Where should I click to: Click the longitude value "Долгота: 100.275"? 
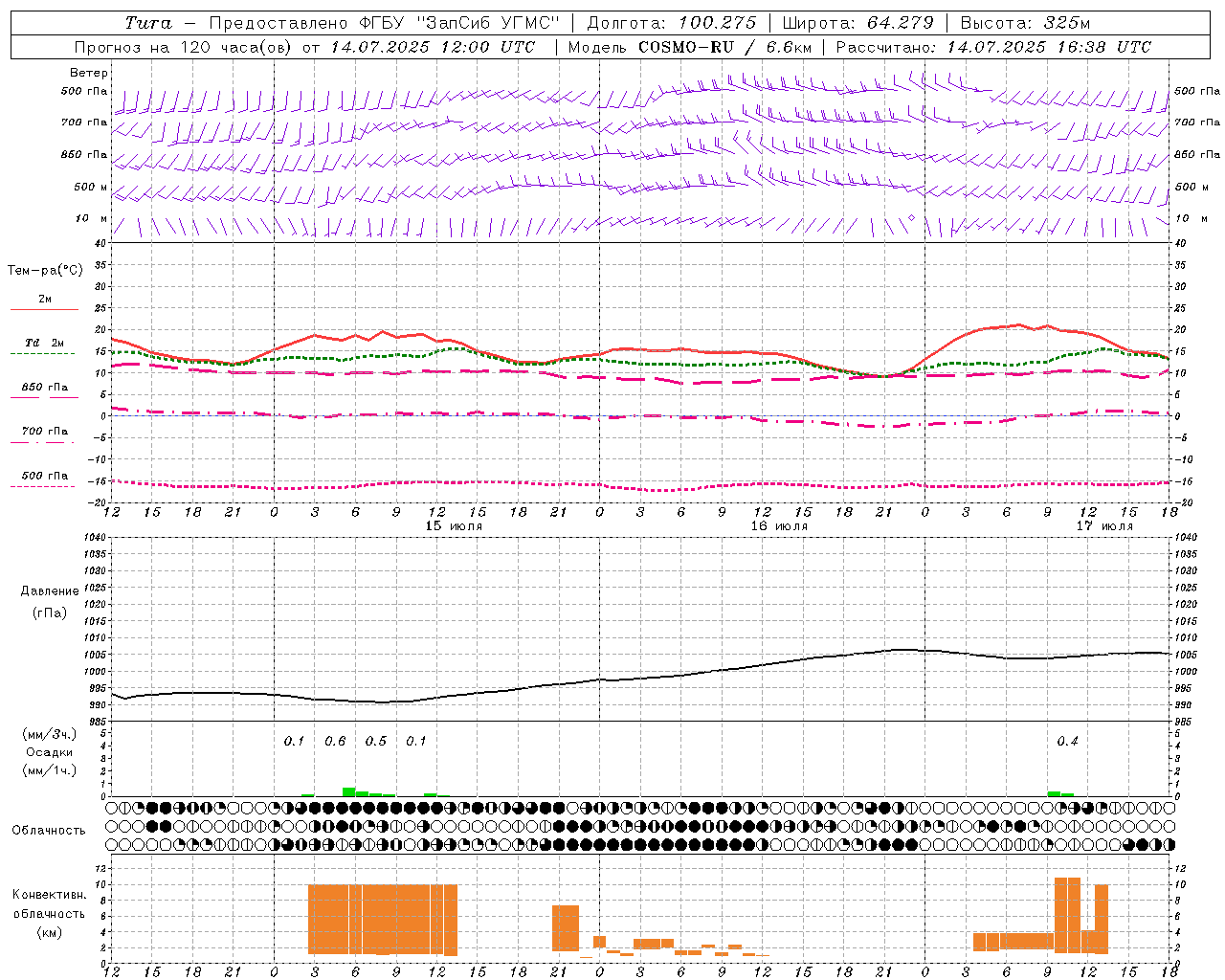671,23
